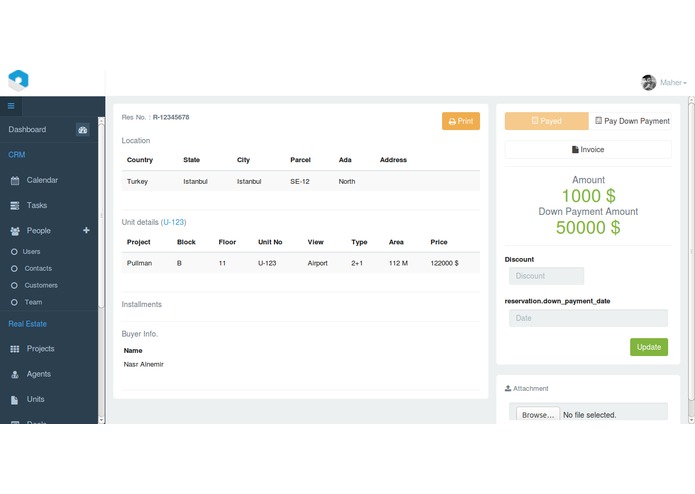695x494 pixels.
Task: Click the user avatar picture
Action: click(648, 82)
